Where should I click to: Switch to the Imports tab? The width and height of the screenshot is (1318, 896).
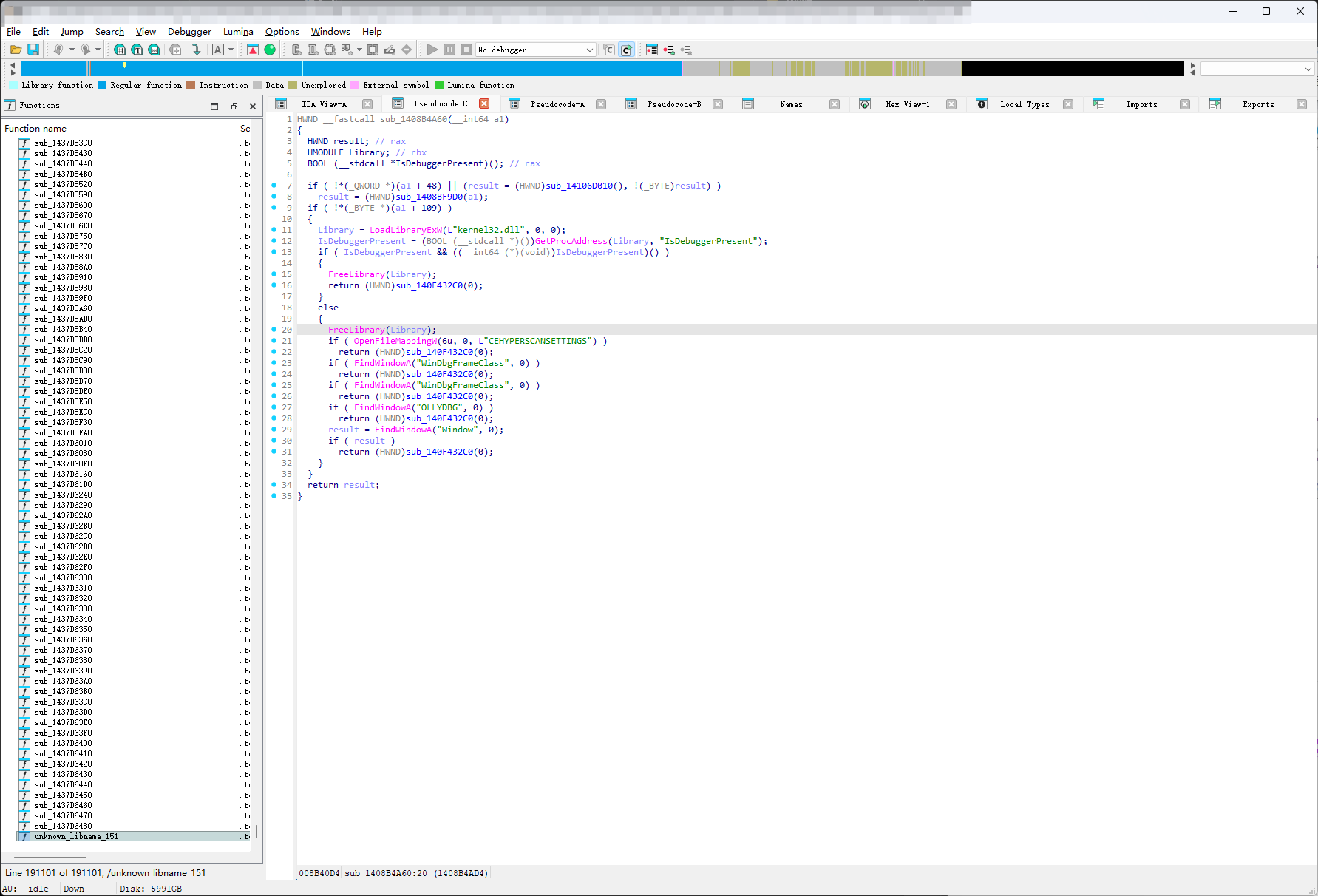pos(1141,104)
